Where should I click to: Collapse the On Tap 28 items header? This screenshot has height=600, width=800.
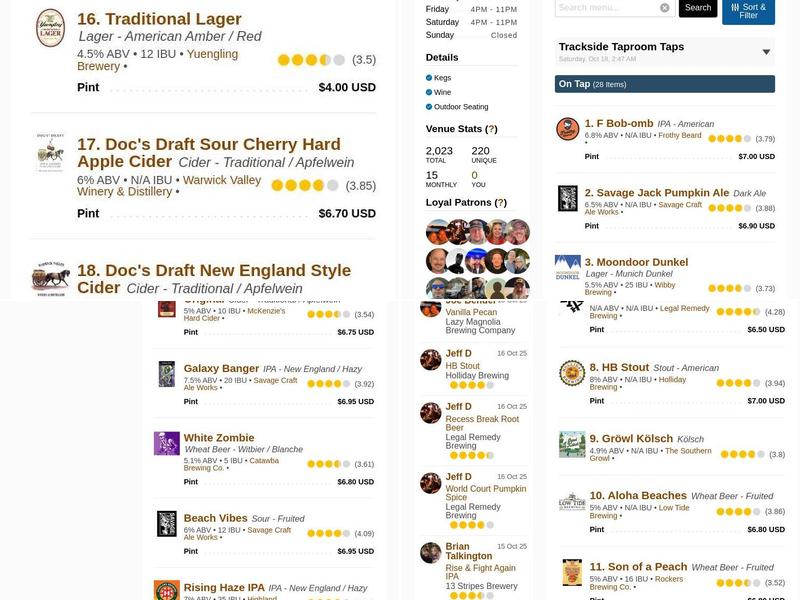click(x=664, y=84)
